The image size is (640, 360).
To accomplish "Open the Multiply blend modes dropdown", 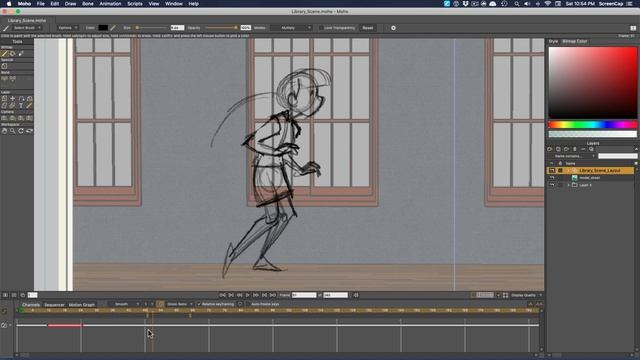I will coord(291,28).
